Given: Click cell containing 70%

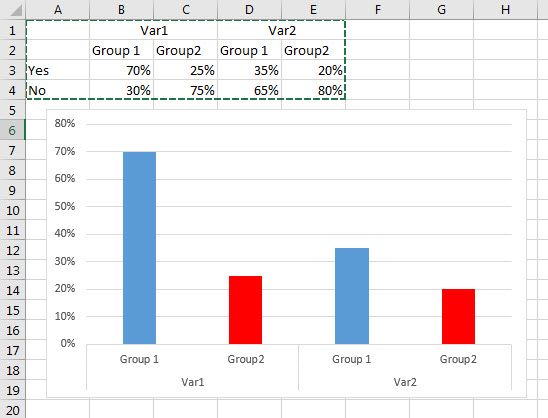Looking at the screenshot, I should [x=121, y=70].
